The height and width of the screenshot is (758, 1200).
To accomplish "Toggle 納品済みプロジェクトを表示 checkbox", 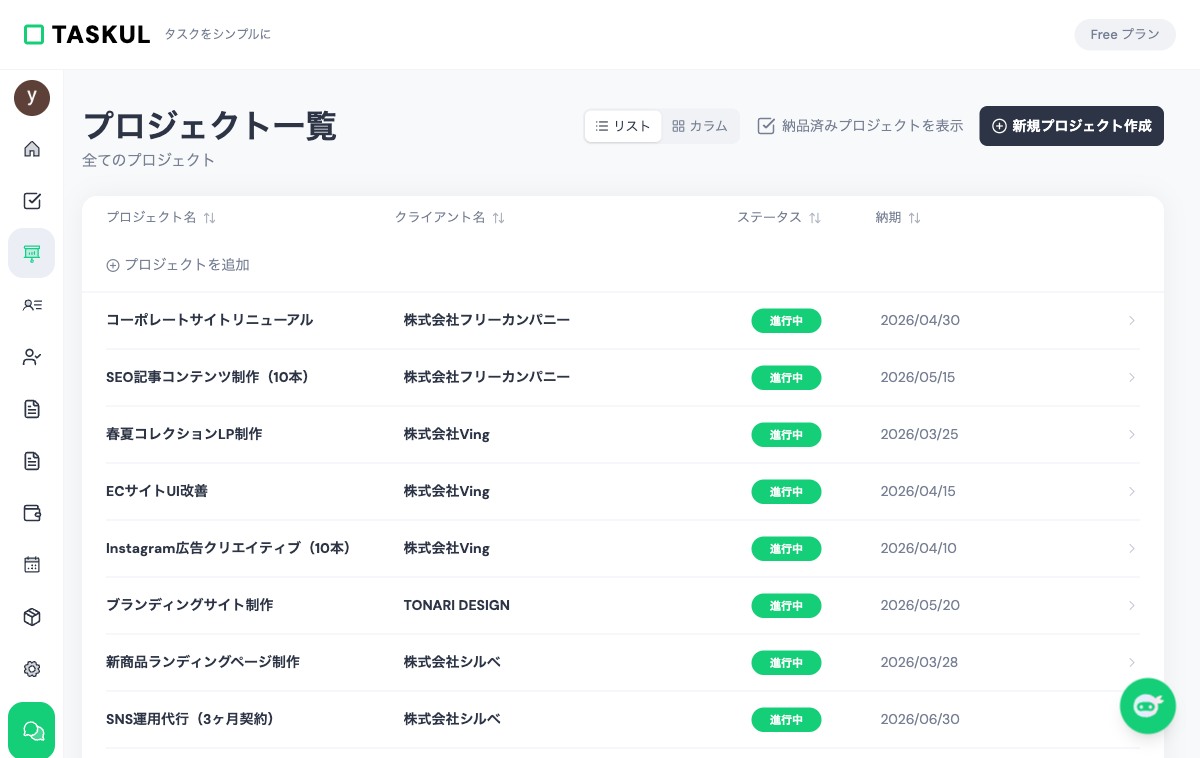I will [767, 126].
